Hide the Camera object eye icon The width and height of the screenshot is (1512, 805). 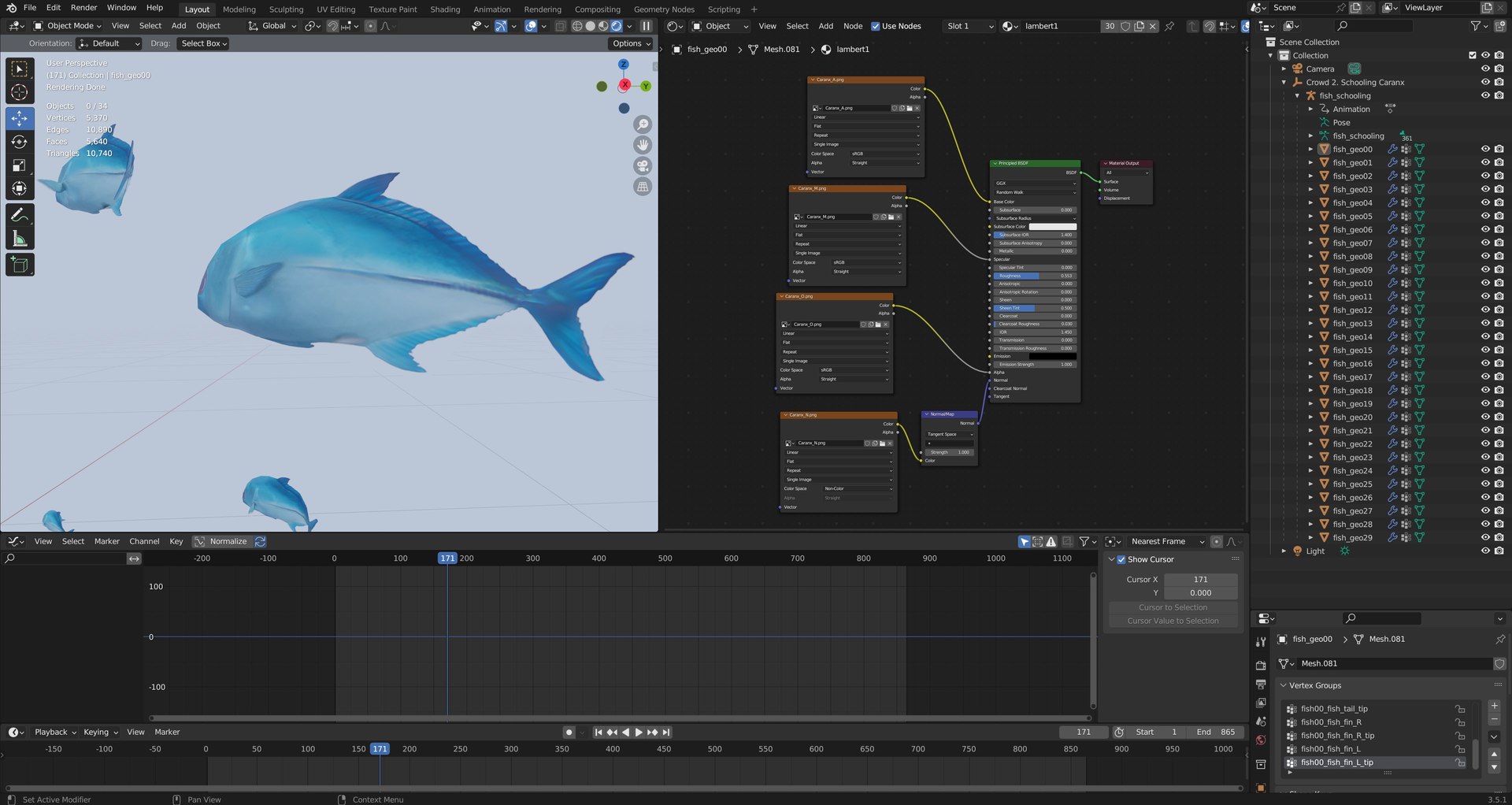coord(1485,69)
